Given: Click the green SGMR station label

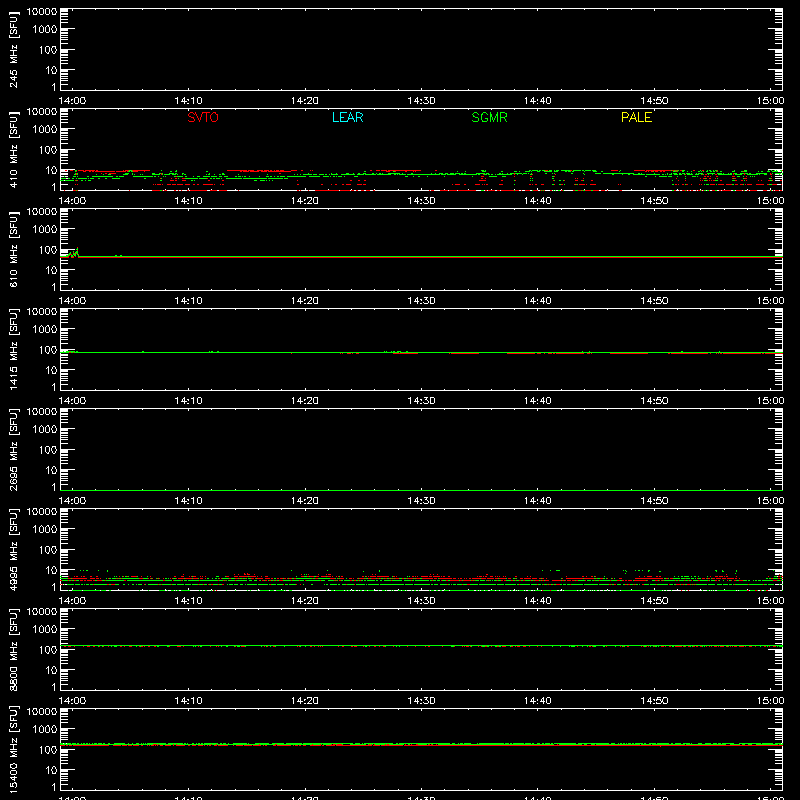Looking at the screenshot, I should point(489,117).
